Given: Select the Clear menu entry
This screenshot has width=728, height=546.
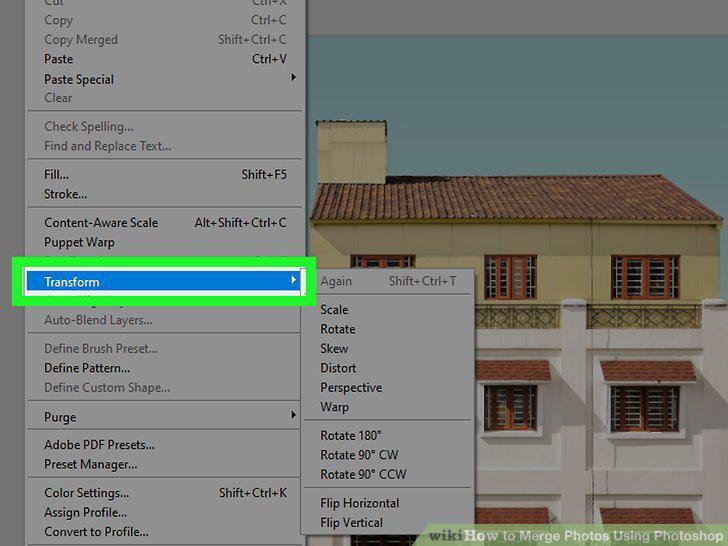Looking at the screenshot, I should [165, 98].
